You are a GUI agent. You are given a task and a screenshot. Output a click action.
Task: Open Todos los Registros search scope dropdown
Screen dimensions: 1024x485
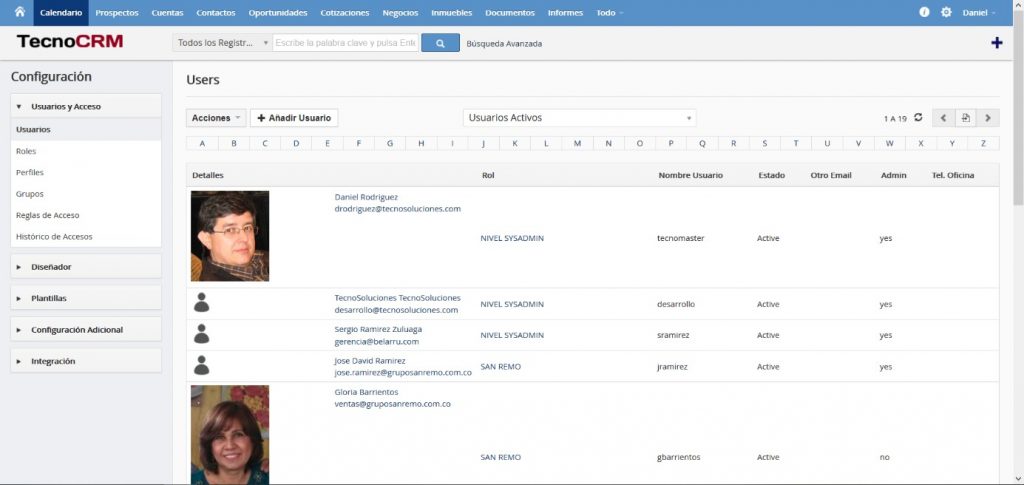point(221,43)
